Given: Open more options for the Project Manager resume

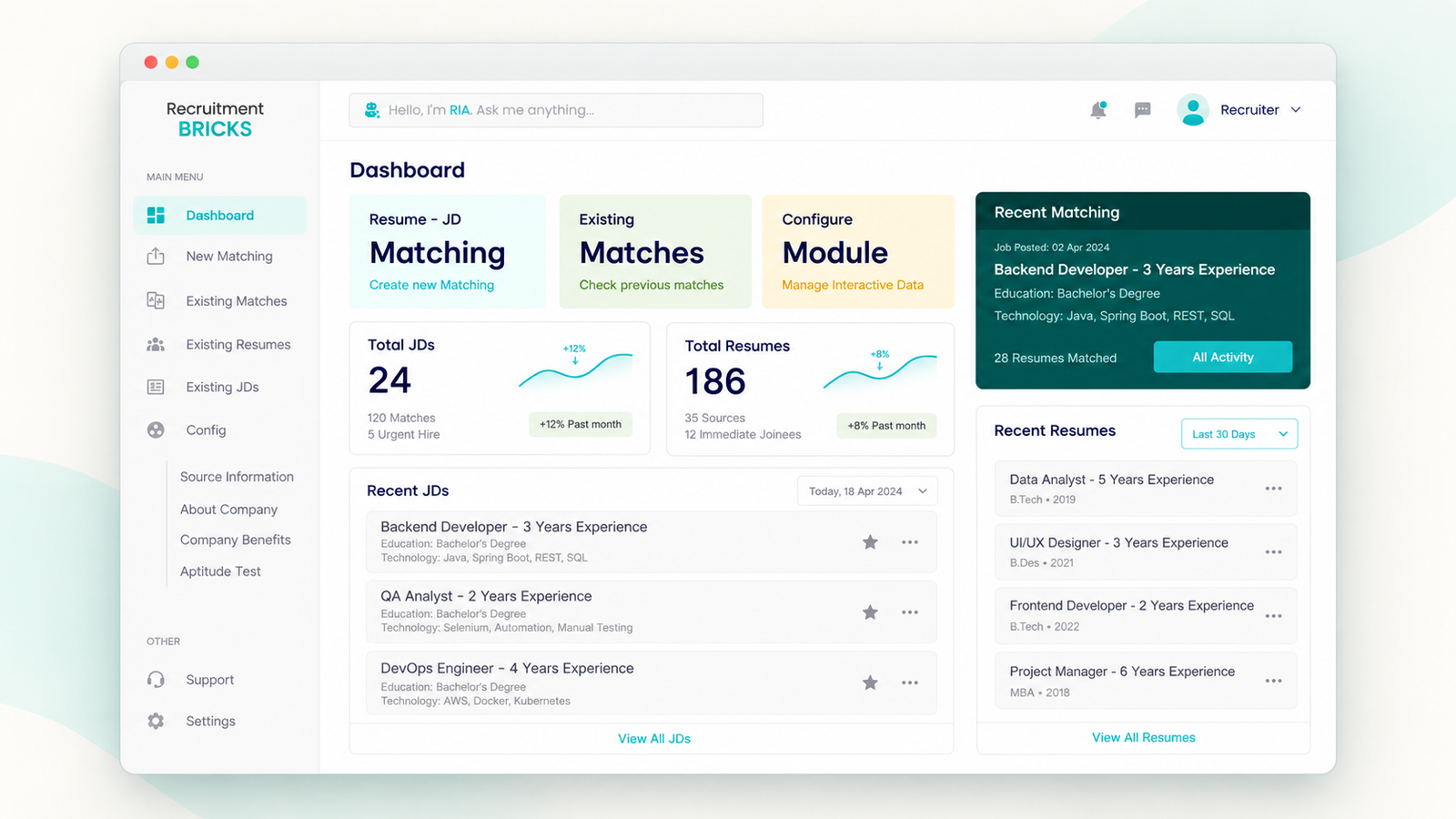Looking at the screenshot, I should tap(1273, 681).
